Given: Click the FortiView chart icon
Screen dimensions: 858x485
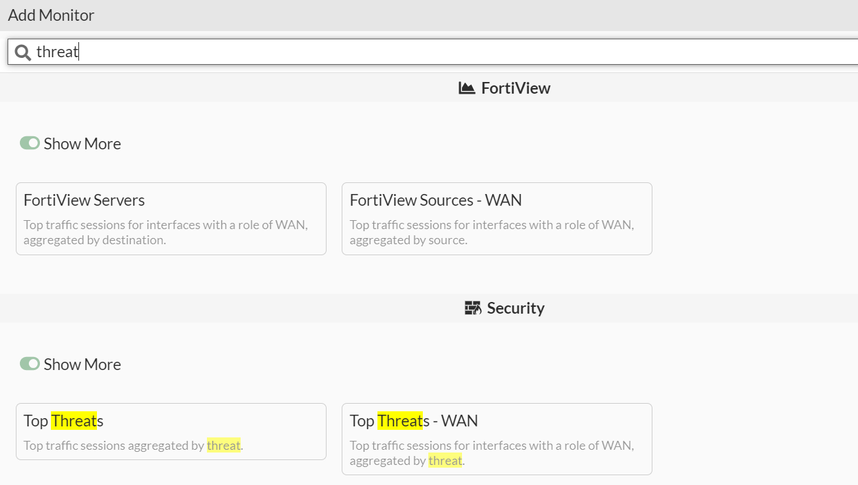Looking at the screenshot, I should tap(466, 88).
